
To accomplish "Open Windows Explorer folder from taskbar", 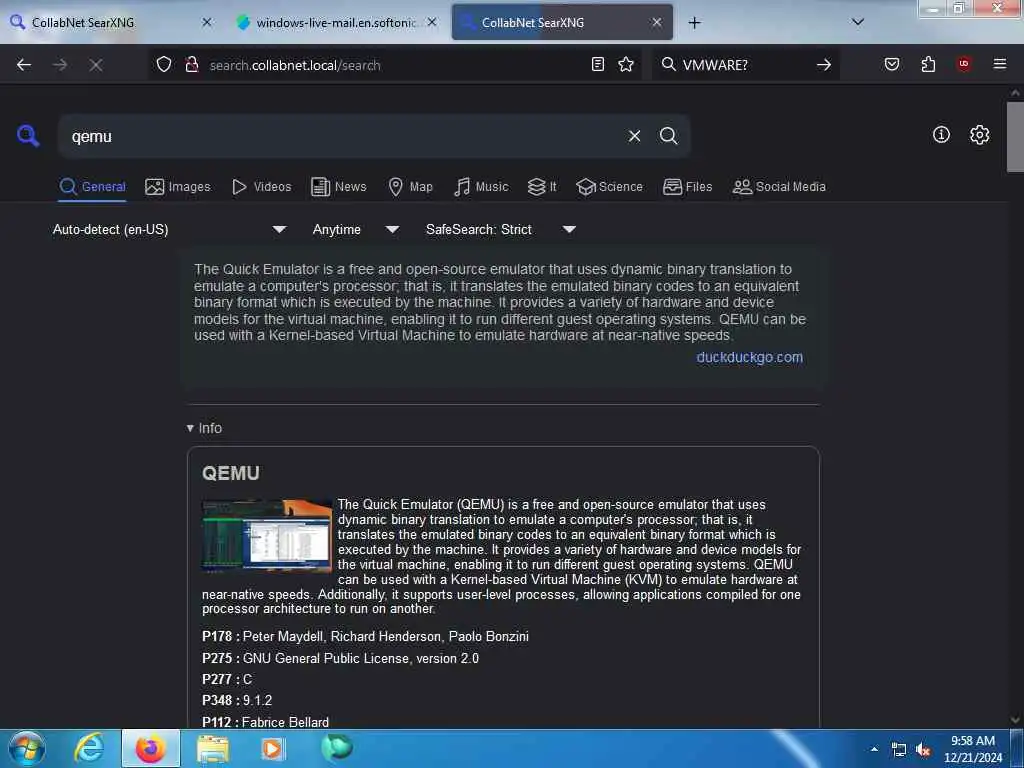I will [213, 748].
